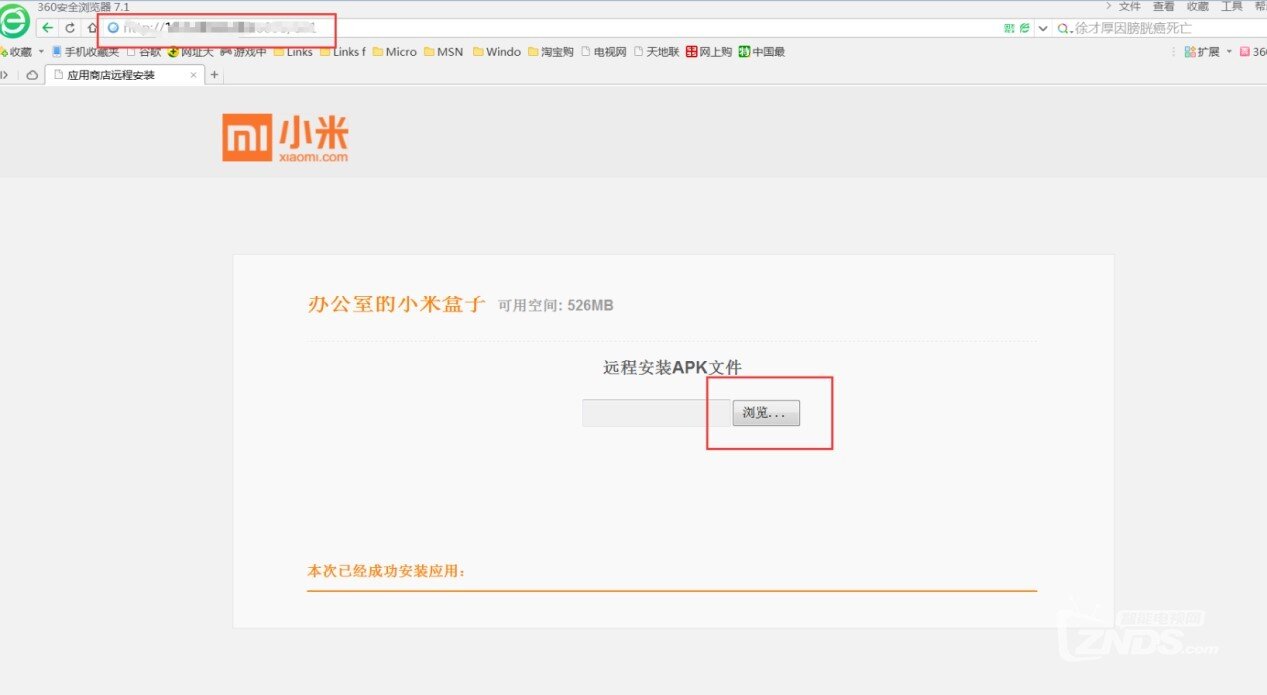The height and width of the screenshot is (695, 1267).
Task: Click the Xiaomi logo
Action: point(285,137)
